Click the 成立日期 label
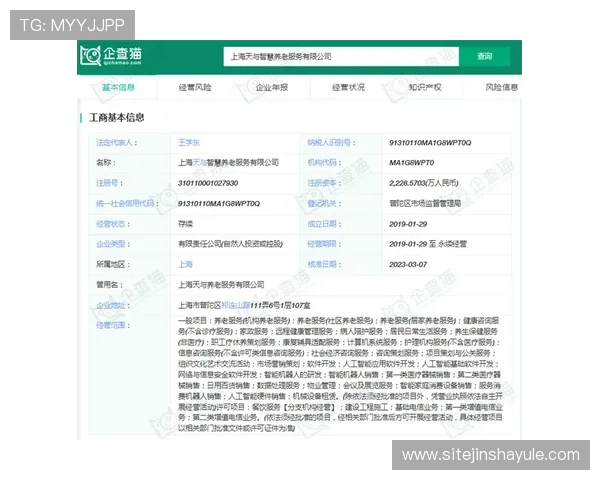The width and height of the screenshot is (600, 480). pos(324,224)
